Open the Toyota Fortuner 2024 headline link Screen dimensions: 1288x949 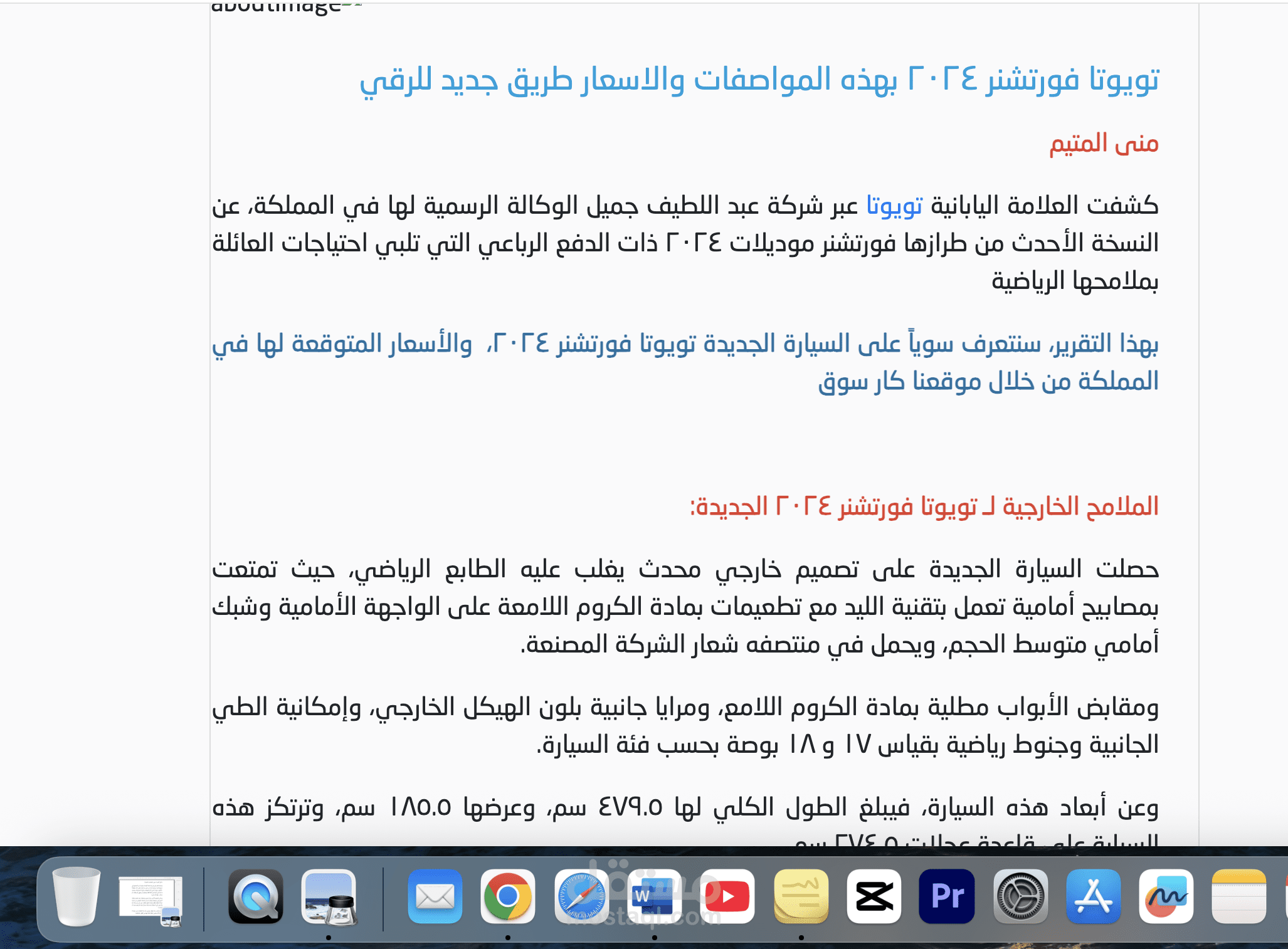[759, 81]
